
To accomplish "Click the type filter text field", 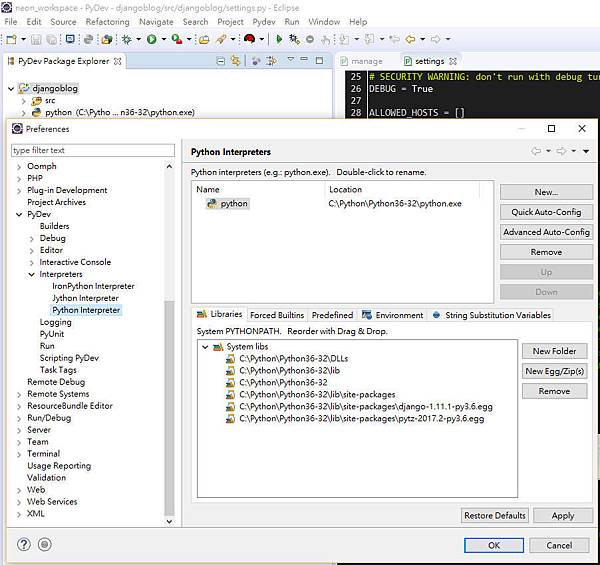I will [92, 150].
